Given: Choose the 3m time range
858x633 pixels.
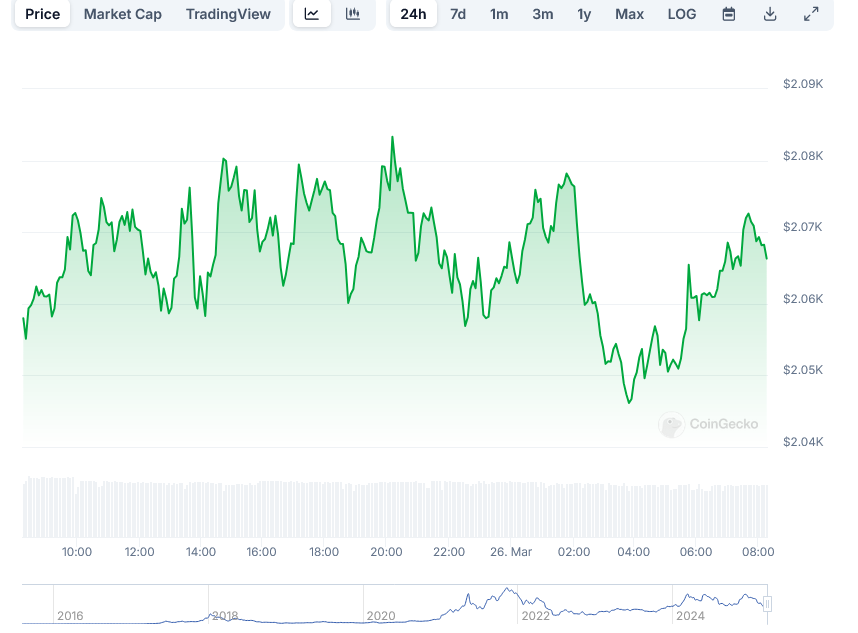Looking at the screenshot, I should [543, 14].
